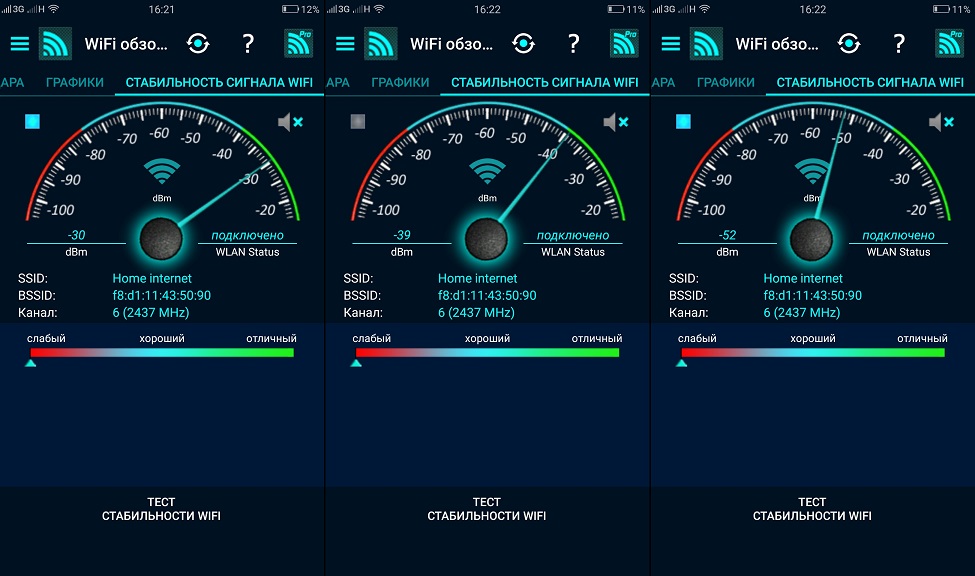Click the -39 dBm reading value
The image size is (975, 576).
click(402, 235)
